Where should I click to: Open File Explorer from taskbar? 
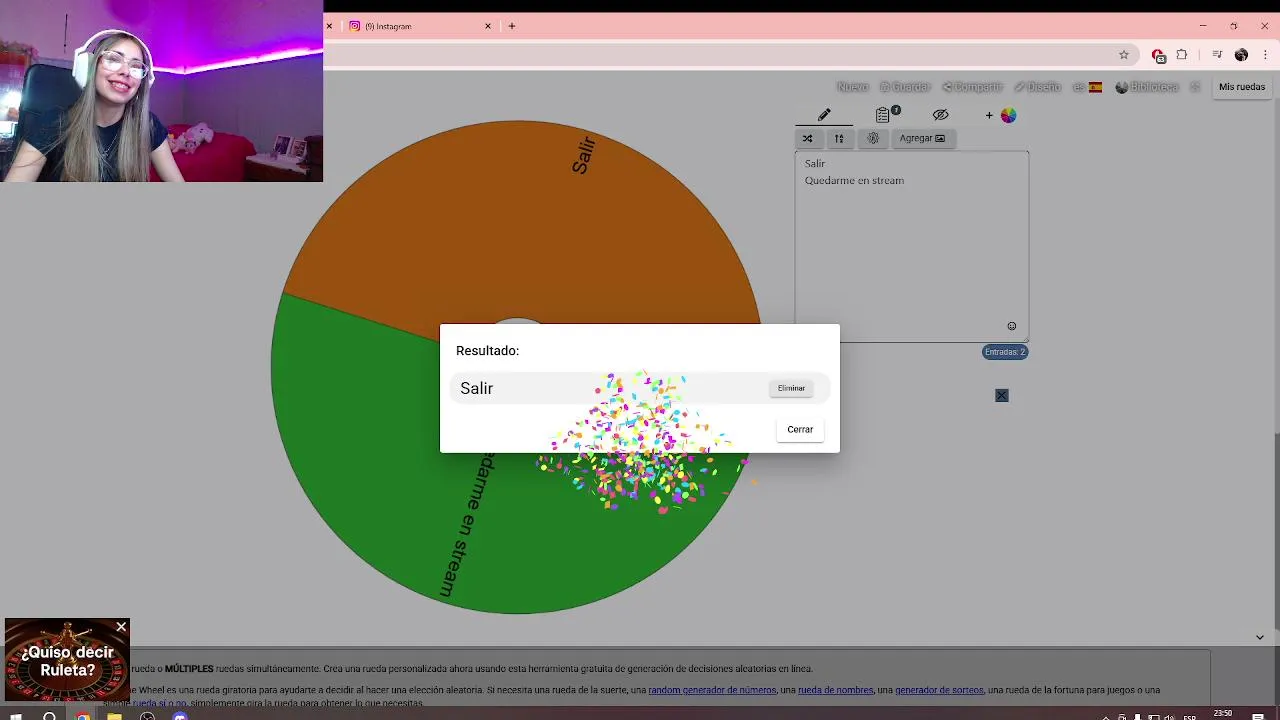114,716
